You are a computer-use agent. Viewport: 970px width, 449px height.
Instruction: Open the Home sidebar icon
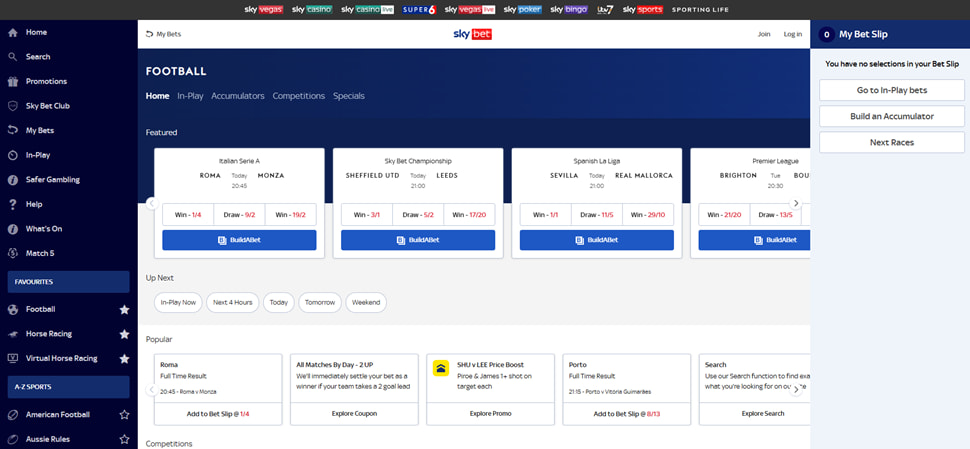[x=12, y=33]
